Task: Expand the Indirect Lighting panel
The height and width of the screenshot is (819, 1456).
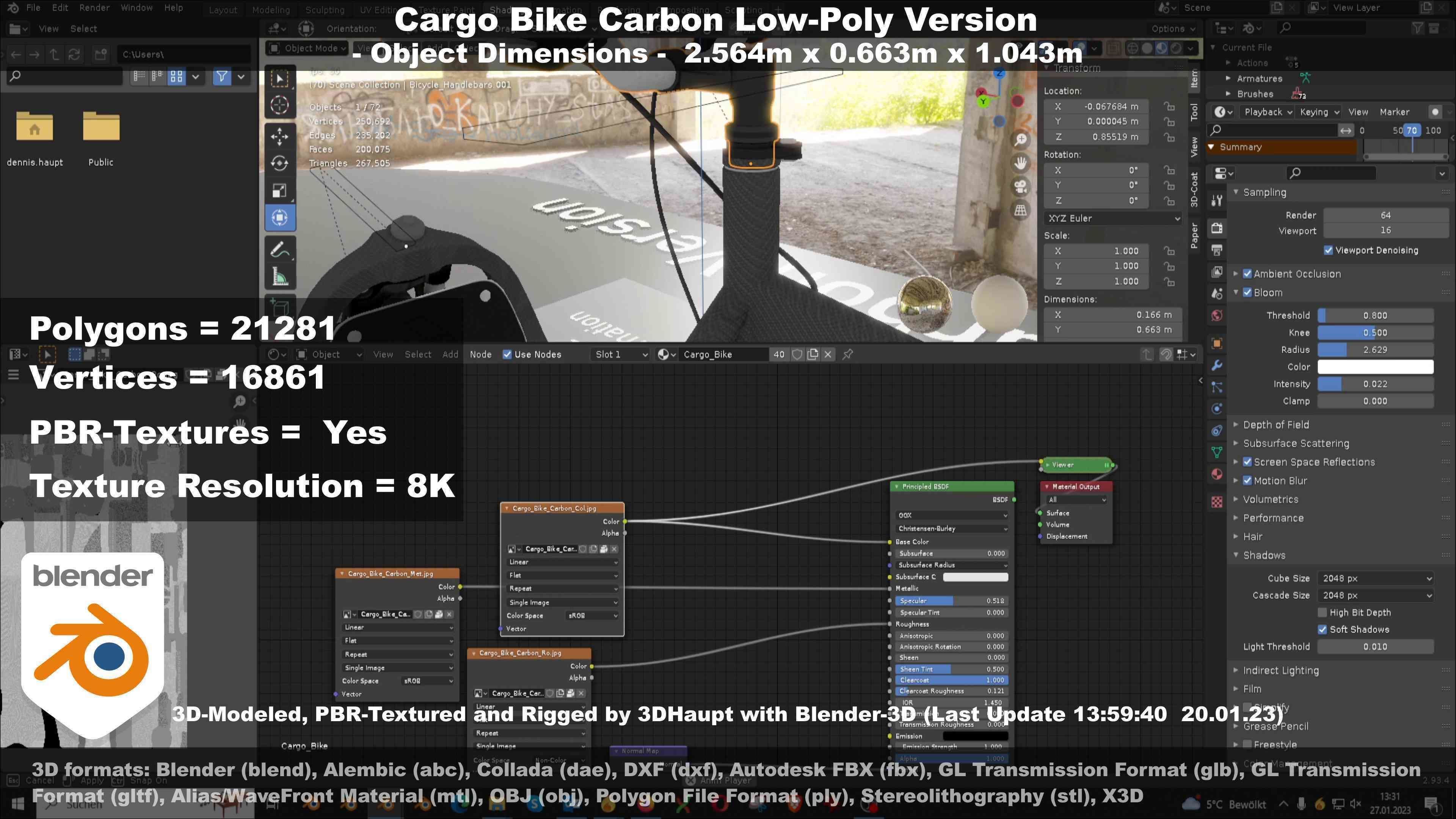Action: tap(1236, 670)
